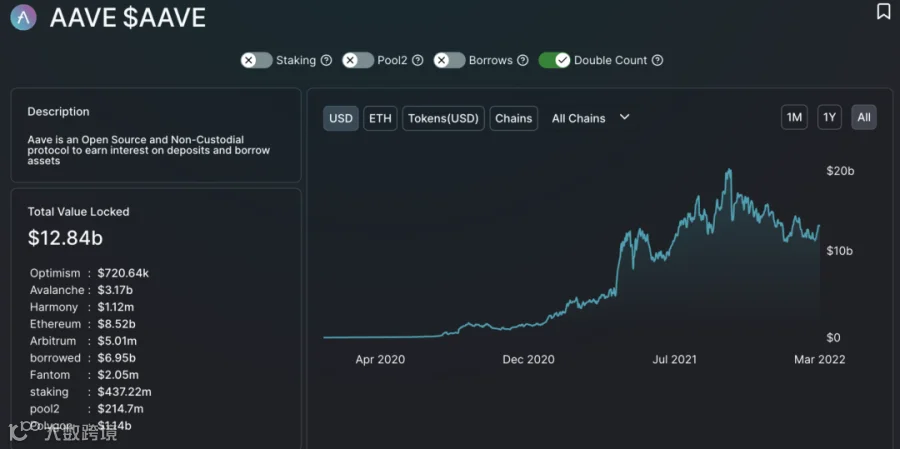Show Tokens(USD) chart view

tap(443, 118)
